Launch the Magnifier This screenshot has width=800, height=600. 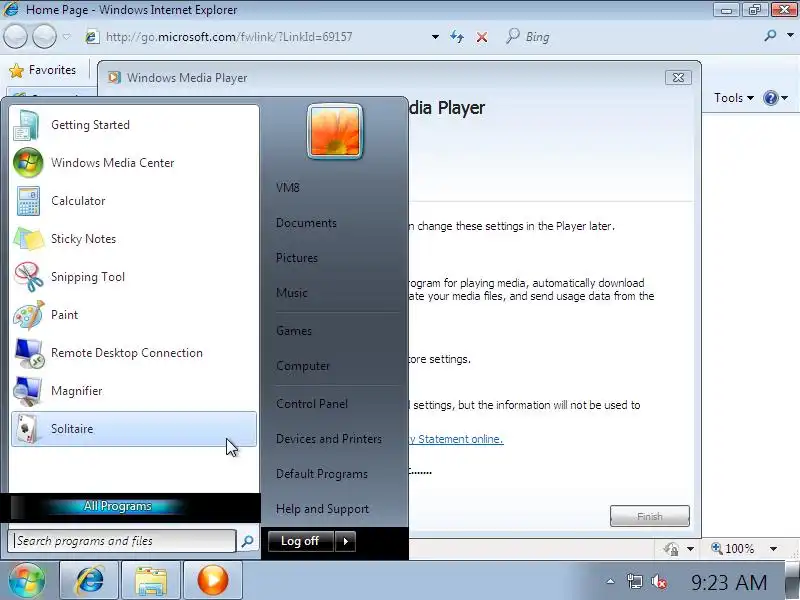coord(134,391)
